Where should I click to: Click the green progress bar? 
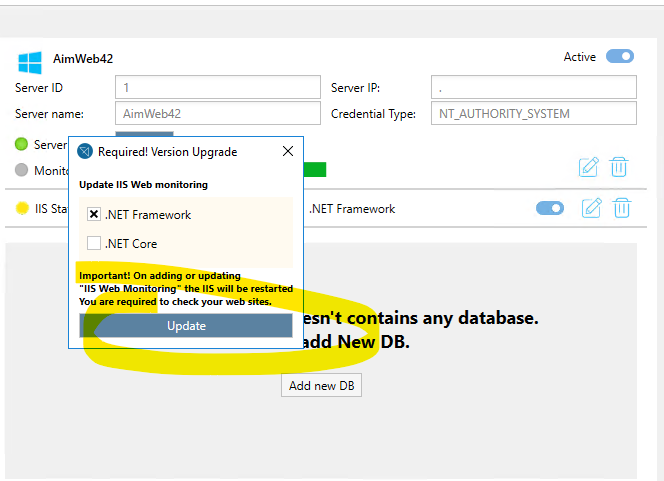(x=315, y=169)
